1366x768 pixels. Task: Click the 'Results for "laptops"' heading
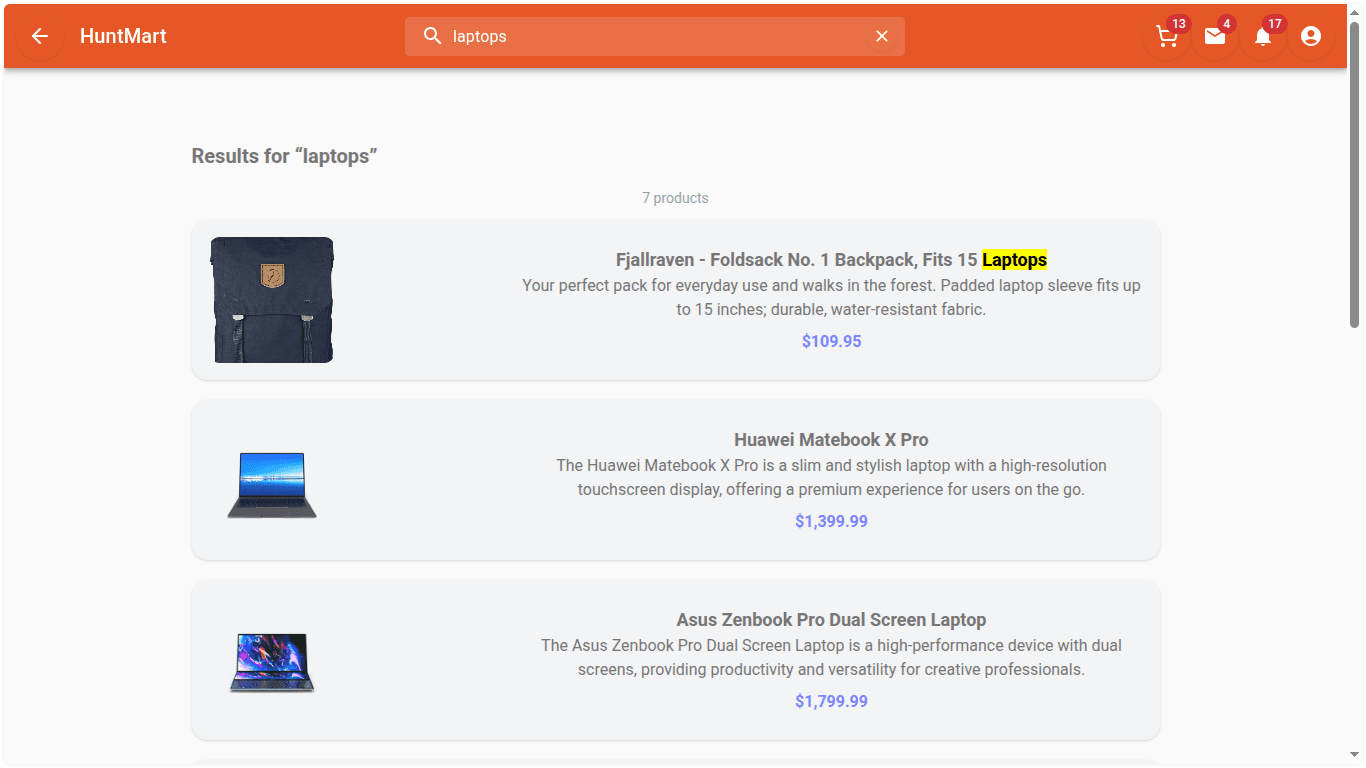click(x=284, y=156)
